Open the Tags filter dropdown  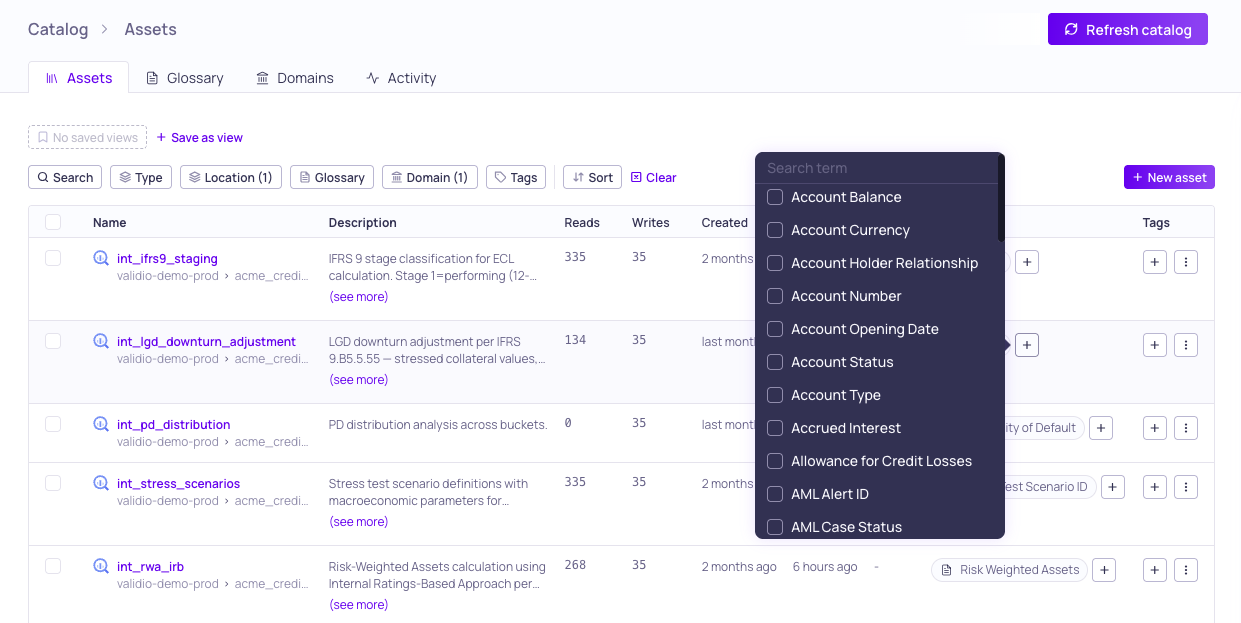click(x=516, y=177)
